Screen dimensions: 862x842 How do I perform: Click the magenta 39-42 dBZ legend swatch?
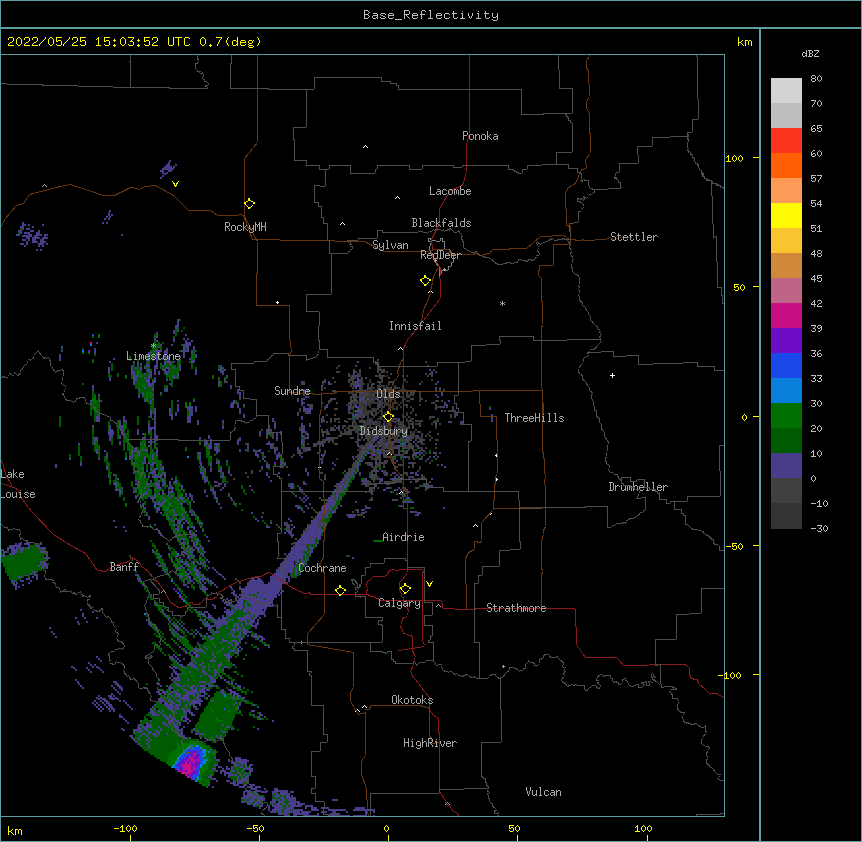pyautogui.click(x=786, y=315)
